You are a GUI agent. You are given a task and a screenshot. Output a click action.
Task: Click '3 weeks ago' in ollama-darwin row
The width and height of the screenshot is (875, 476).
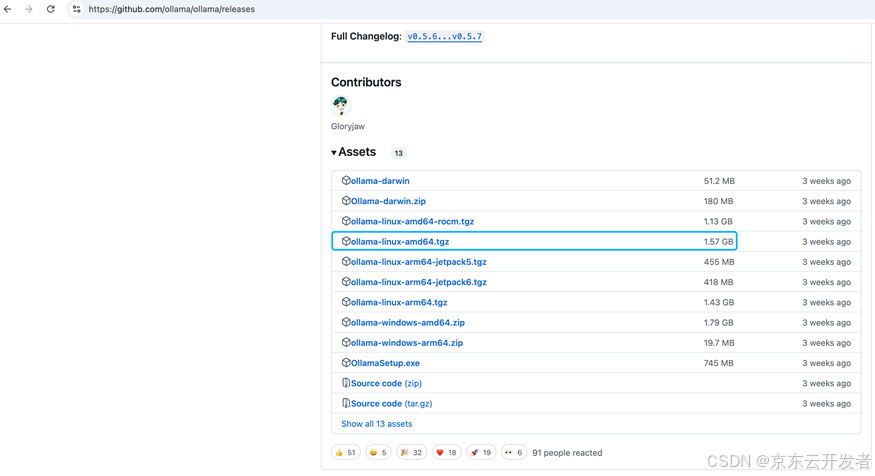(x=826, y=181)
